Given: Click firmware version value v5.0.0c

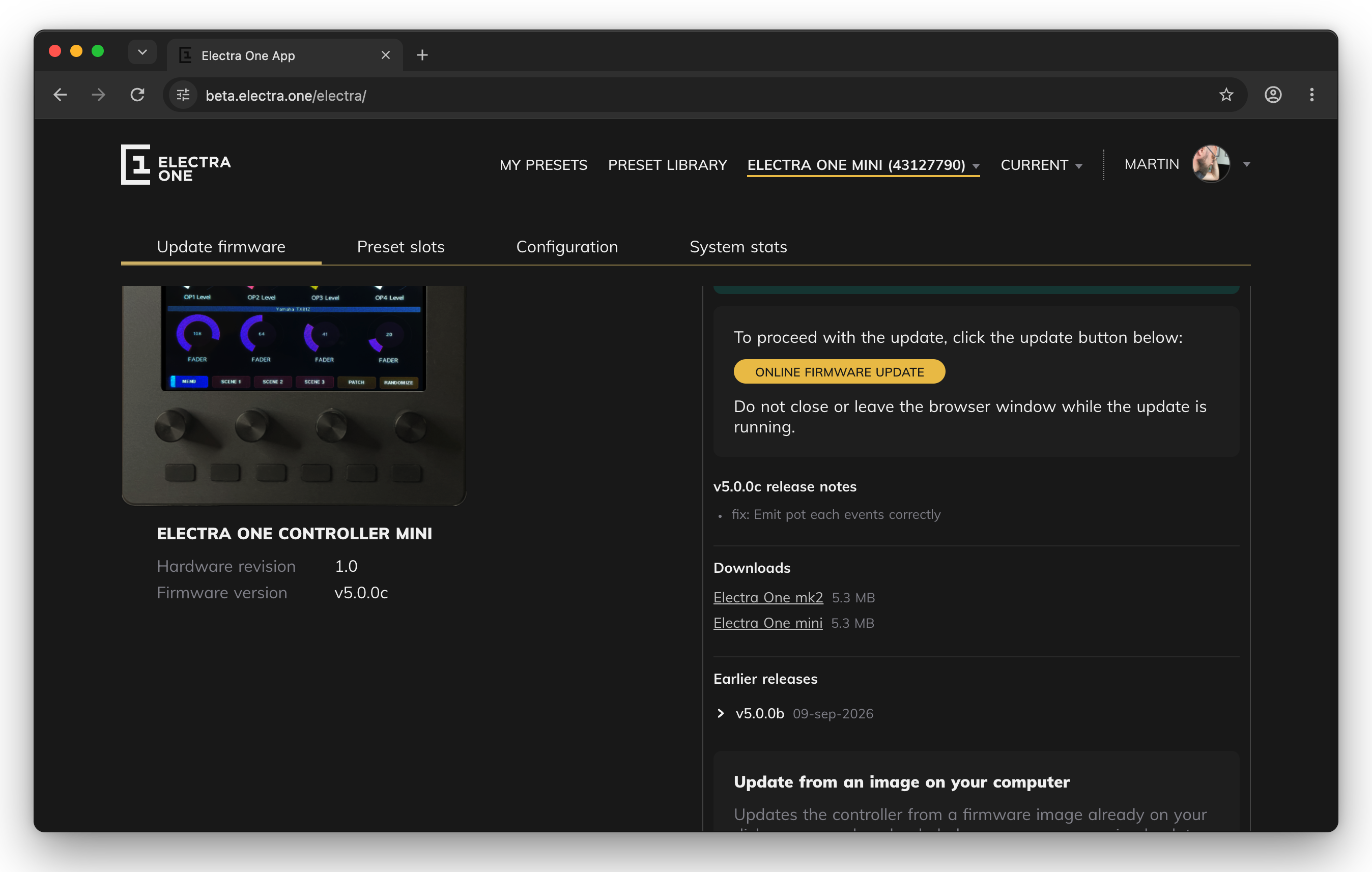Looking at the screenshot, I should tap(361, 592).
